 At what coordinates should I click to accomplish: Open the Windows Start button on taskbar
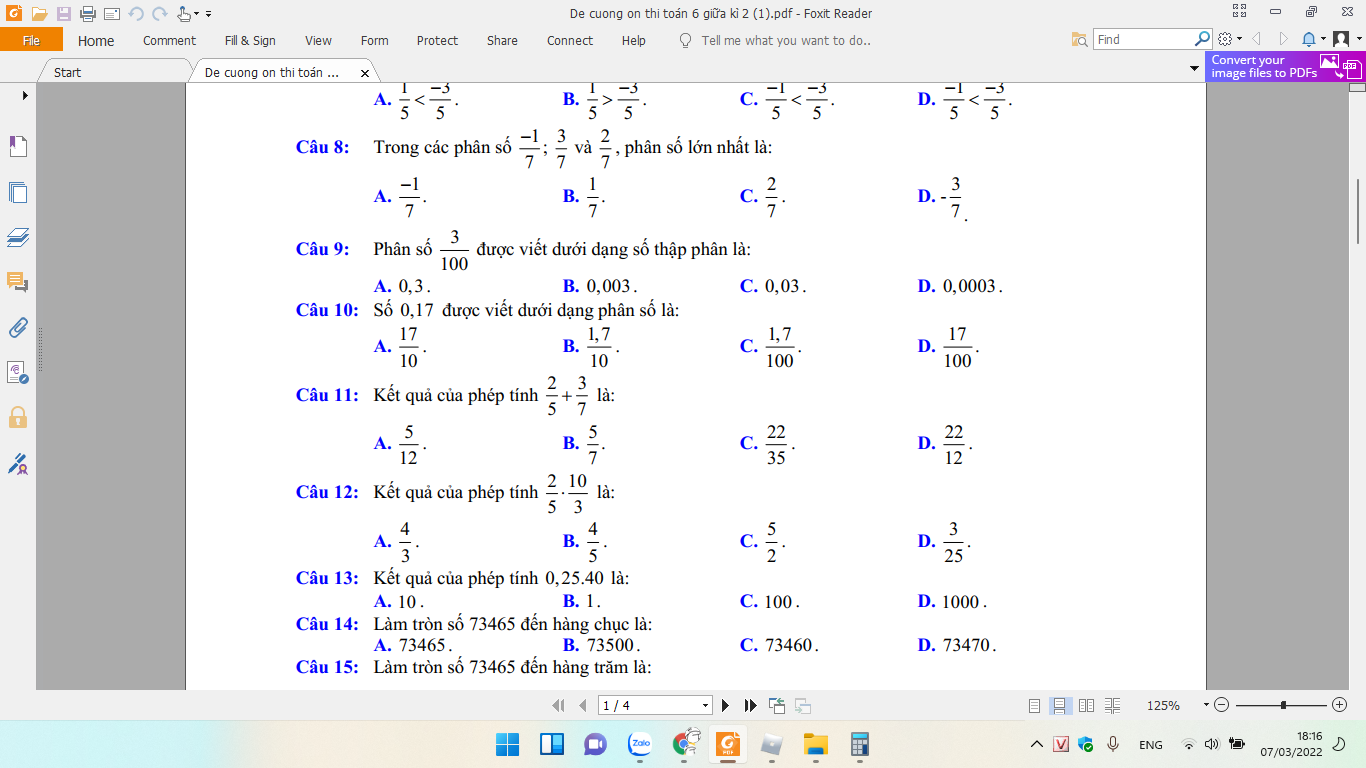point(507,744)
